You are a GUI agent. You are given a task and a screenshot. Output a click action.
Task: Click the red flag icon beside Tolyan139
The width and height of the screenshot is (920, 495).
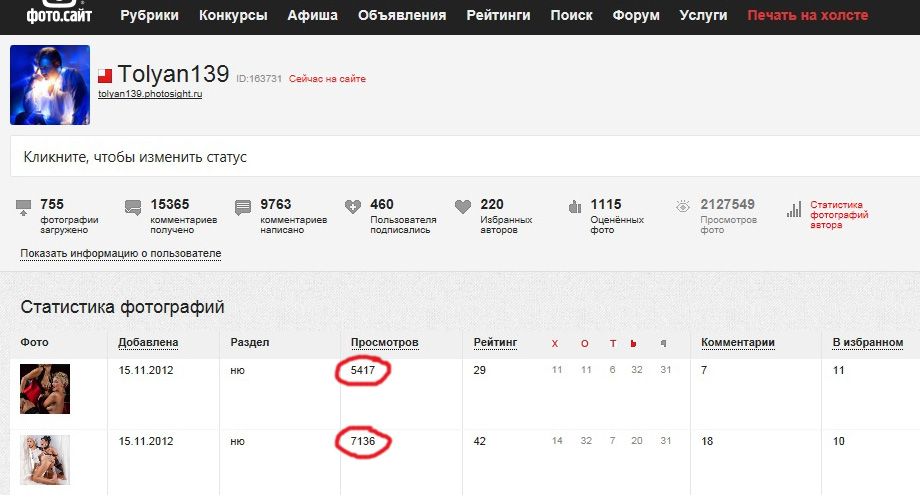pos(105,76)
